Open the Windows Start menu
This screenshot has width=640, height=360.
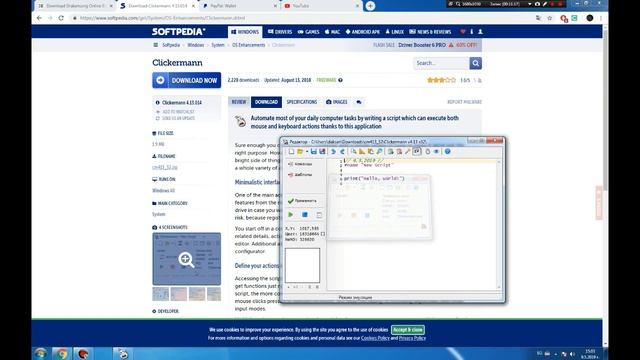(40, 353)
